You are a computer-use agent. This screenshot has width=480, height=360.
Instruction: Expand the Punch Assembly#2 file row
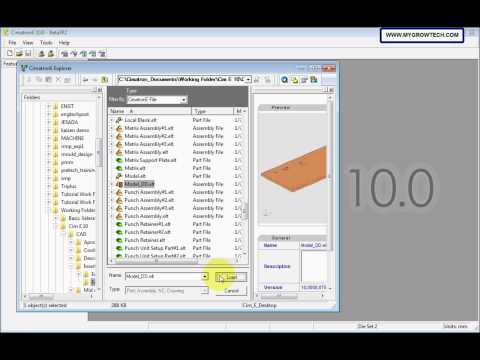point(112,200)
